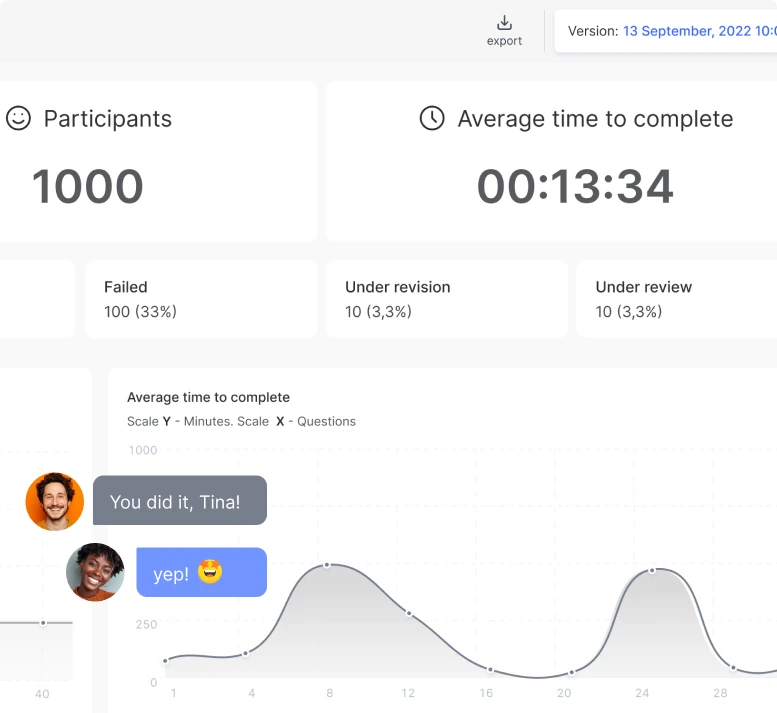
Task: Click the Average time to complete card heading
Action: pyautogui.click(x=595, y=119)
